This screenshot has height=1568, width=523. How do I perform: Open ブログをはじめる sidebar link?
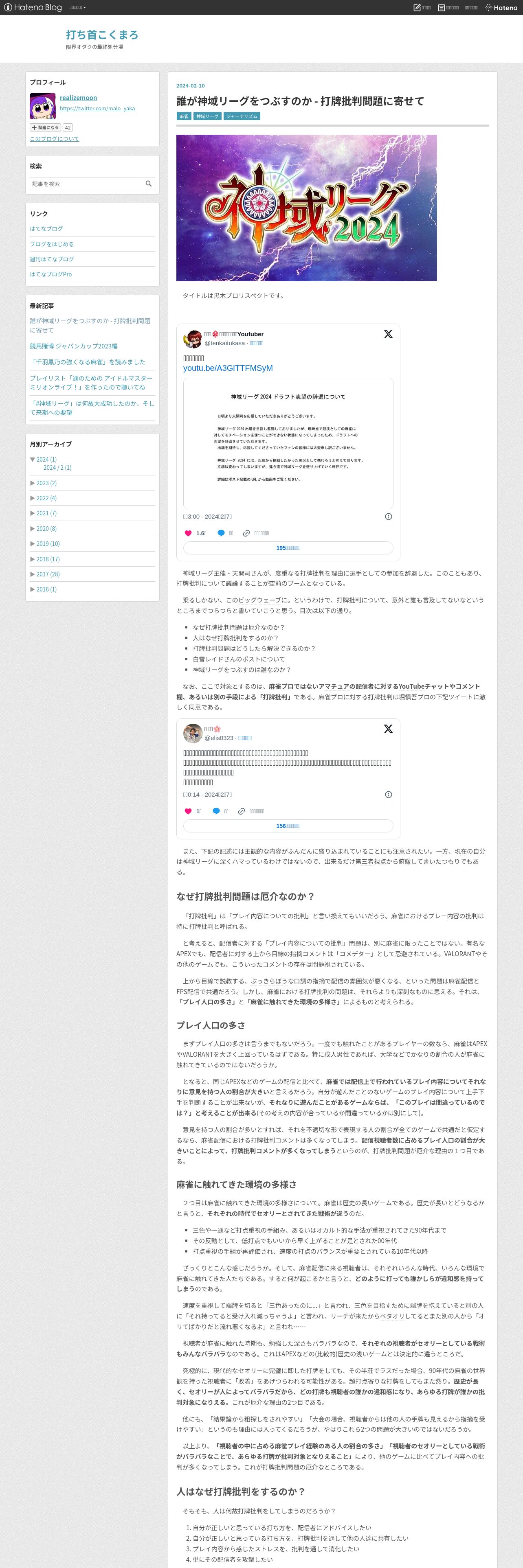tap(52, 243)
